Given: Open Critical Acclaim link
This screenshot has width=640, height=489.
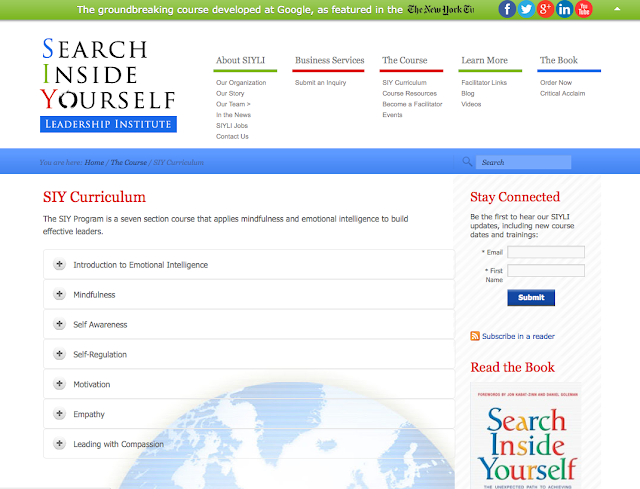Looking at the screenshot, I should pos(562,93).
